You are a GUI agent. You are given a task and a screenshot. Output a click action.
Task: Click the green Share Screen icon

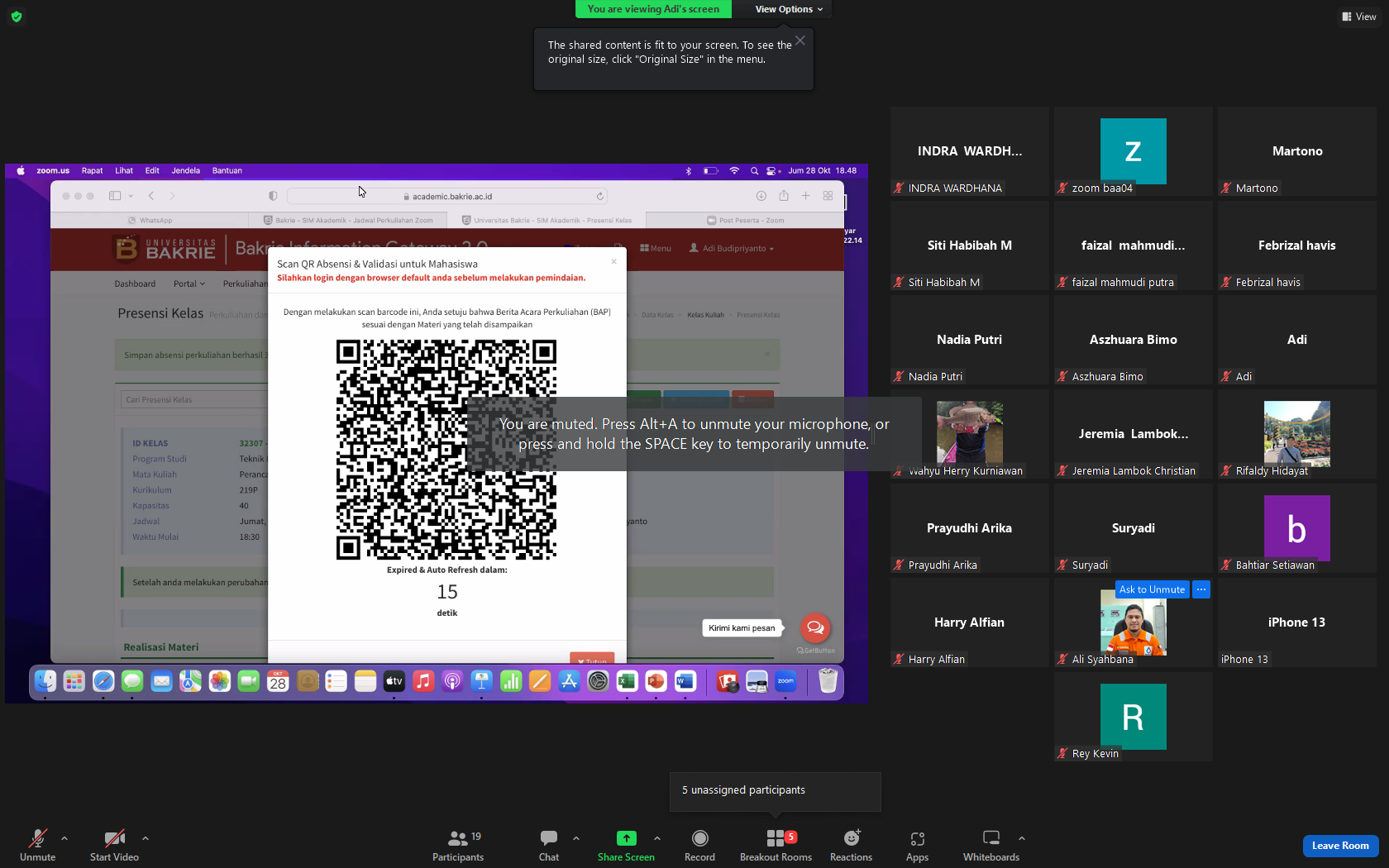pyautogui.click(x=627, y=838)
